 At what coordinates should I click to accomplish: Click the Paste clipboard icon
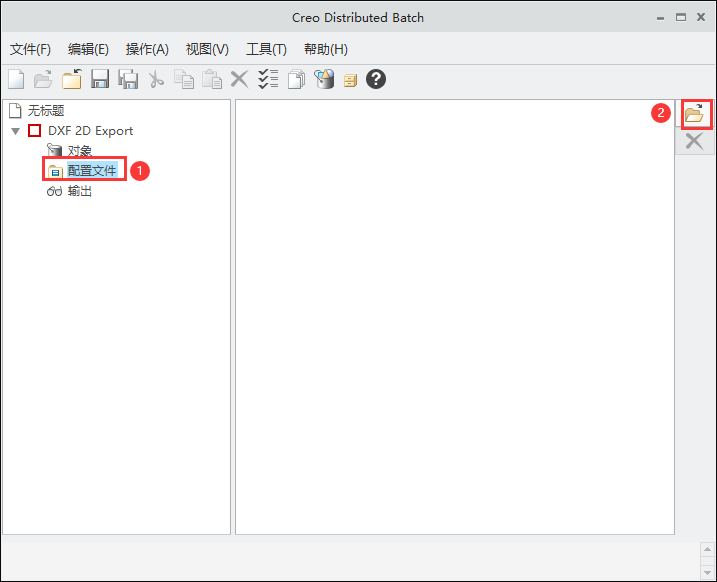[x=212, y=79]
